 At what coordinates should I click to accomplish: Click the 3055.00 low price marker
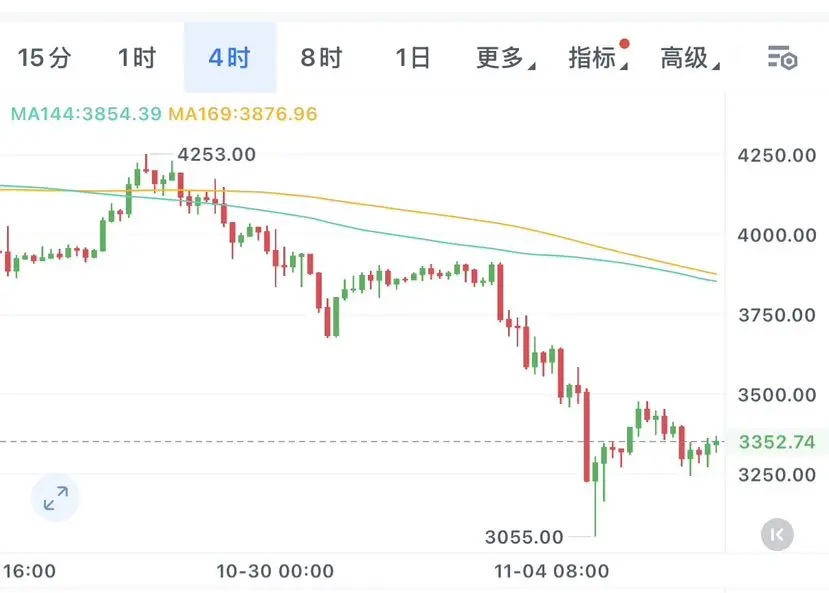click(524, 537)
